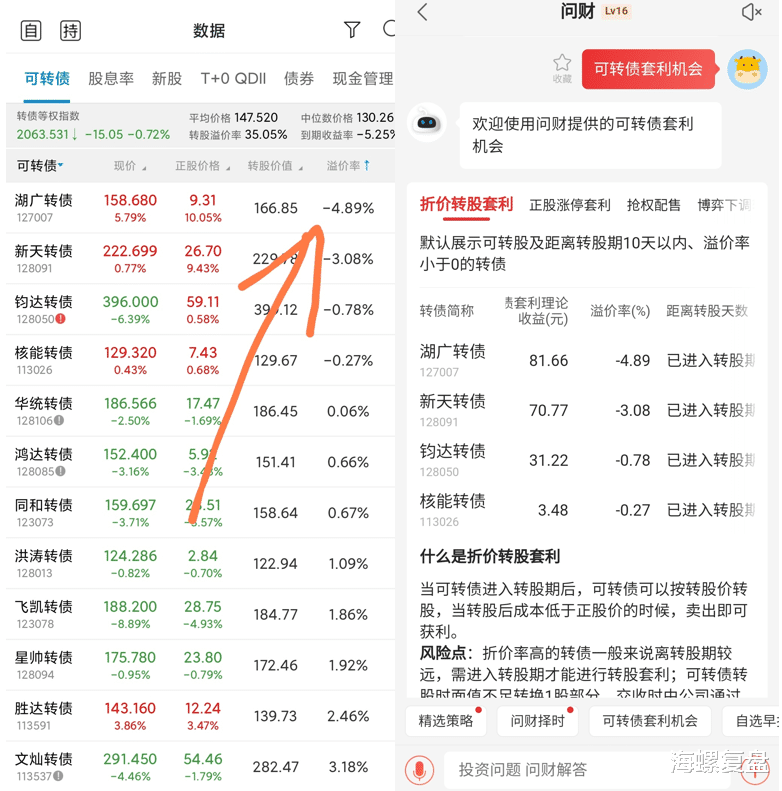Switch to the T+0 QDII tab

coord(233,79)
